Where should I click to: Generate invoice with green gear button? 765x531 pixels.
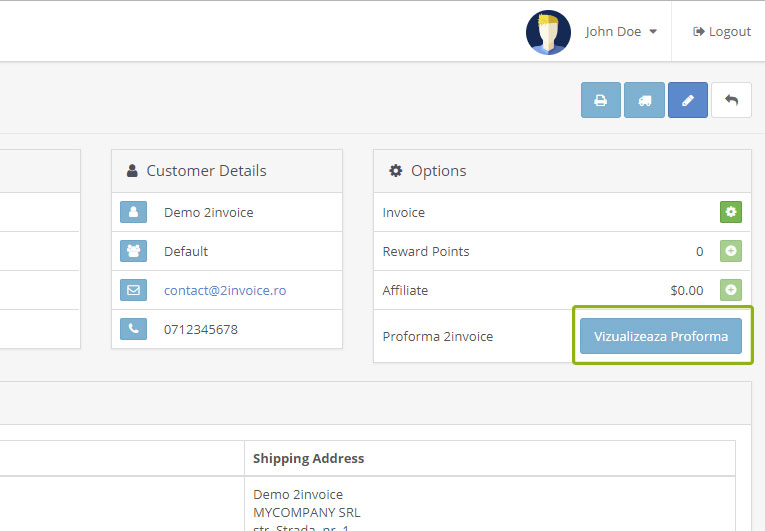coord(731,212)
